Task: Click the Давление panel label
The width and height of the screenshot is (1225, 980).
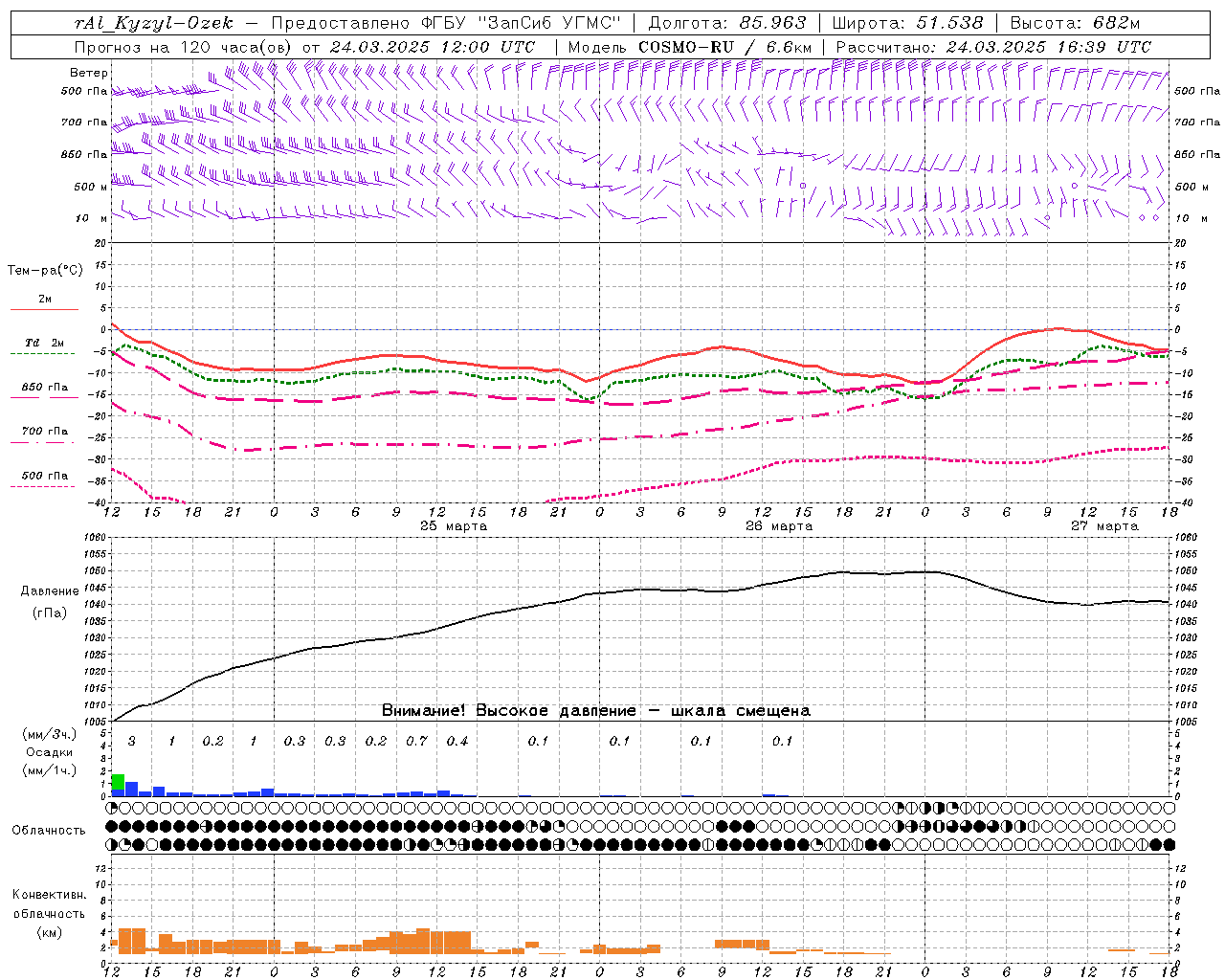Action: tap(49, 591)
